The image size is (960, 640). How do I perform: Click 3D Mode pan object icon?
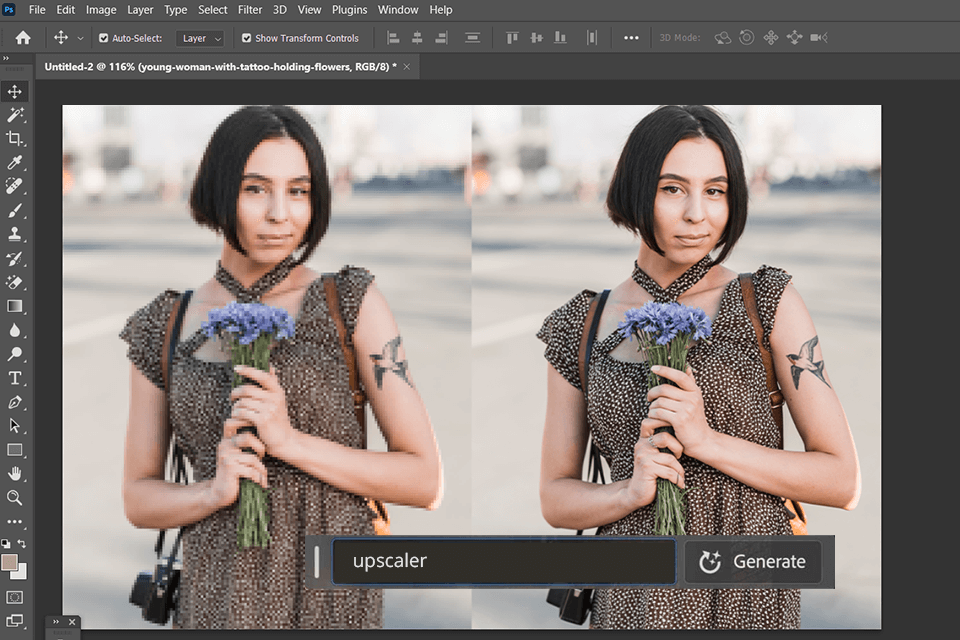pyautogui.click(x=771, y=38)
